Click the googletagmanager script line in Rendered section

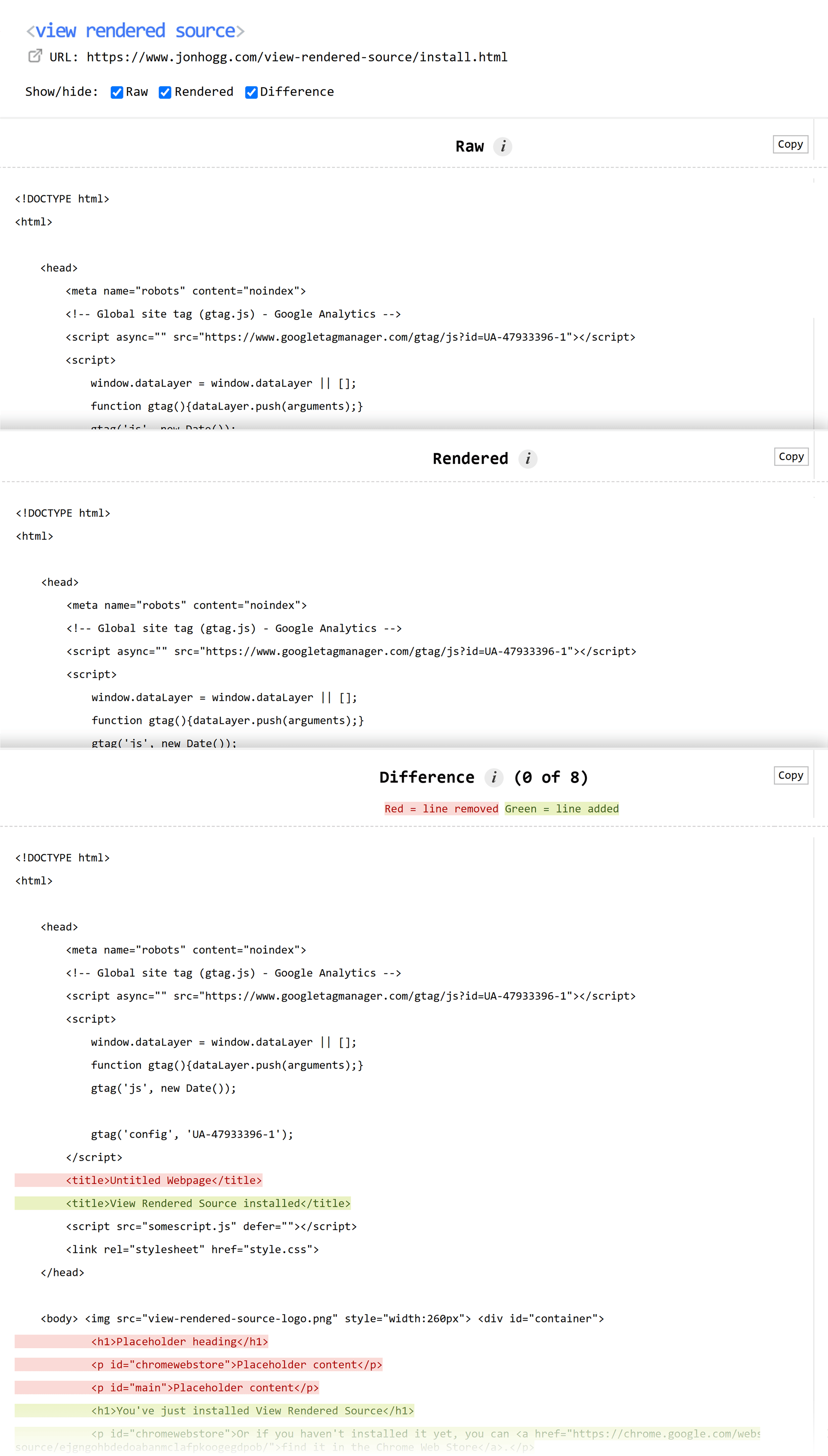click(x=351, y=651)
